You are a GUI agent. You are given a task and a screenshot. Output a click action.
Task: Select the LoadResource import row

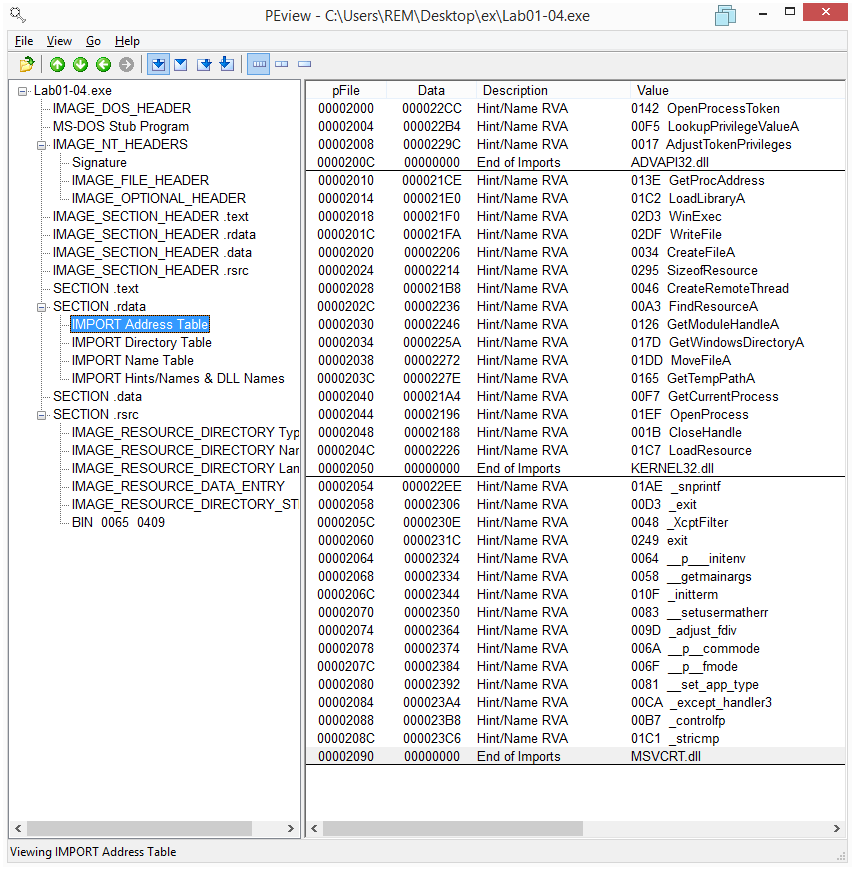(x=575, y=451)
